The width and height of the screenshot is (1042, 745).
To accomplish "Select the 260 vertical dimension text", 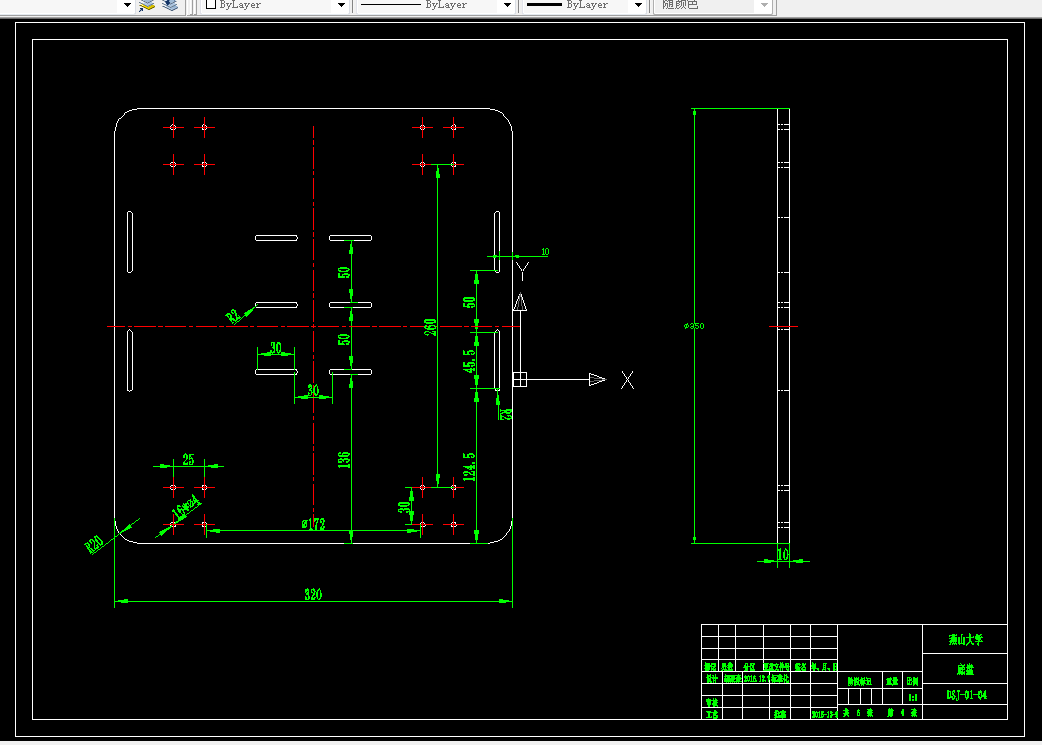I will click(x=430, y=327).
